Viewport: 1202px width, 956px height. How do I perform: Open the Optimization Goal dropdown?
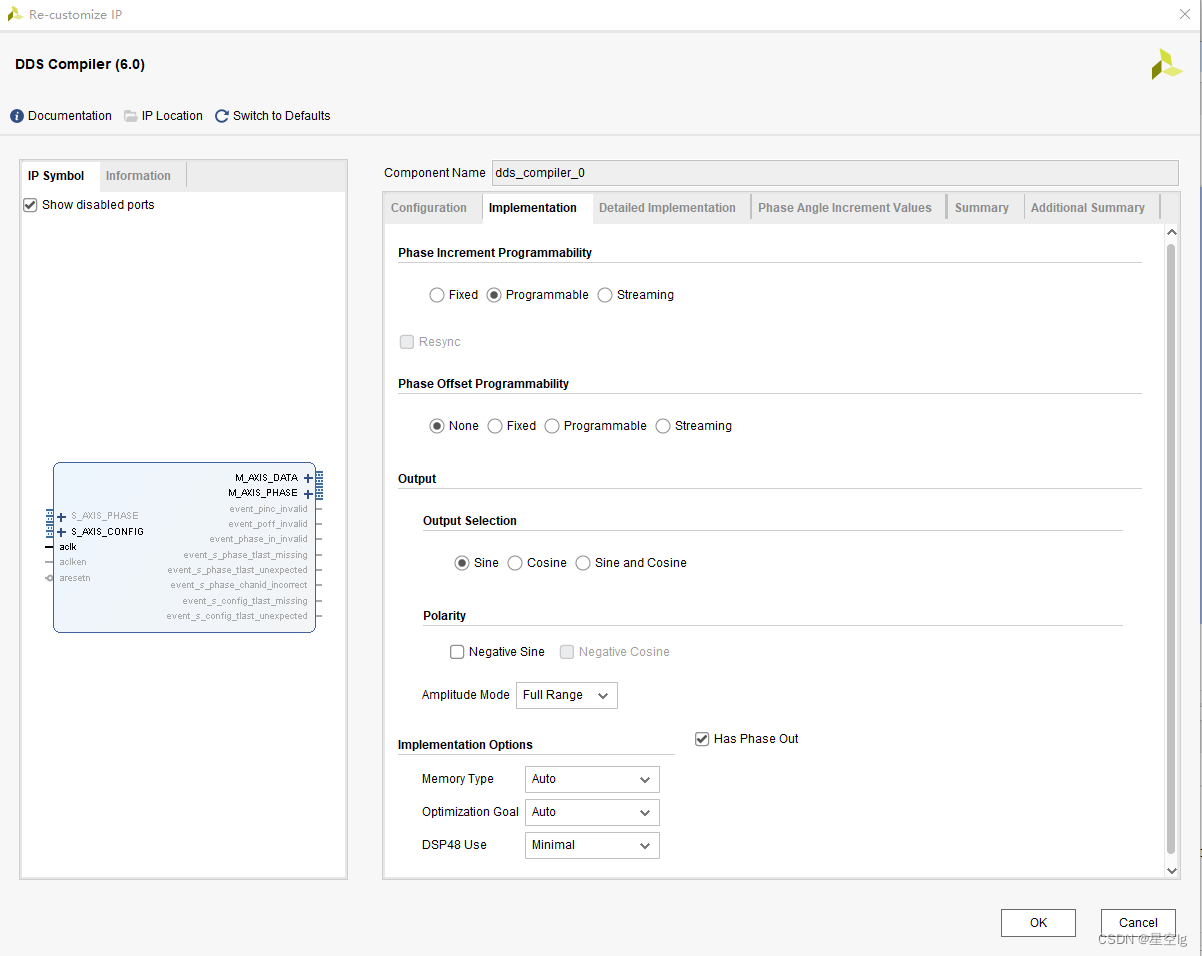click(x=592, y=812)
